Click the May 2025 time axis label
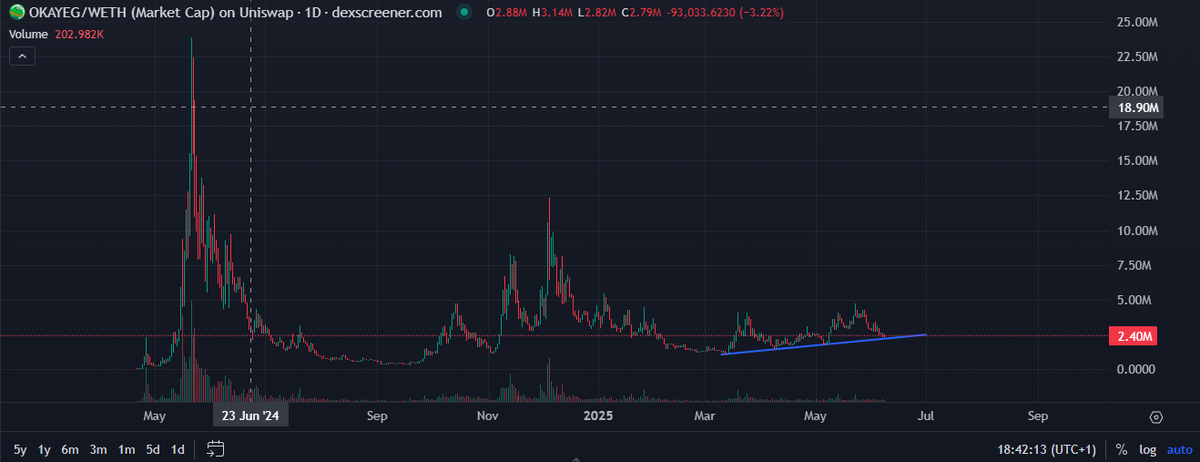Viewport: 1200px width, 462px height. [817, 415]
